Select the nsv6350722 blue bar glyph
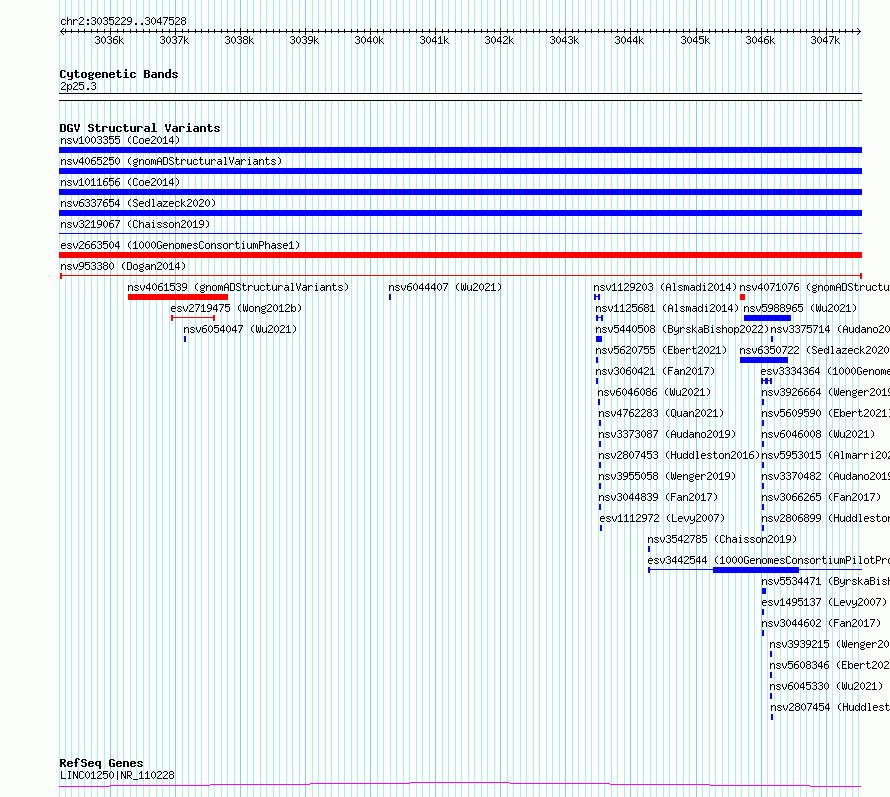890x797 pixels. [x=764, y=360]
